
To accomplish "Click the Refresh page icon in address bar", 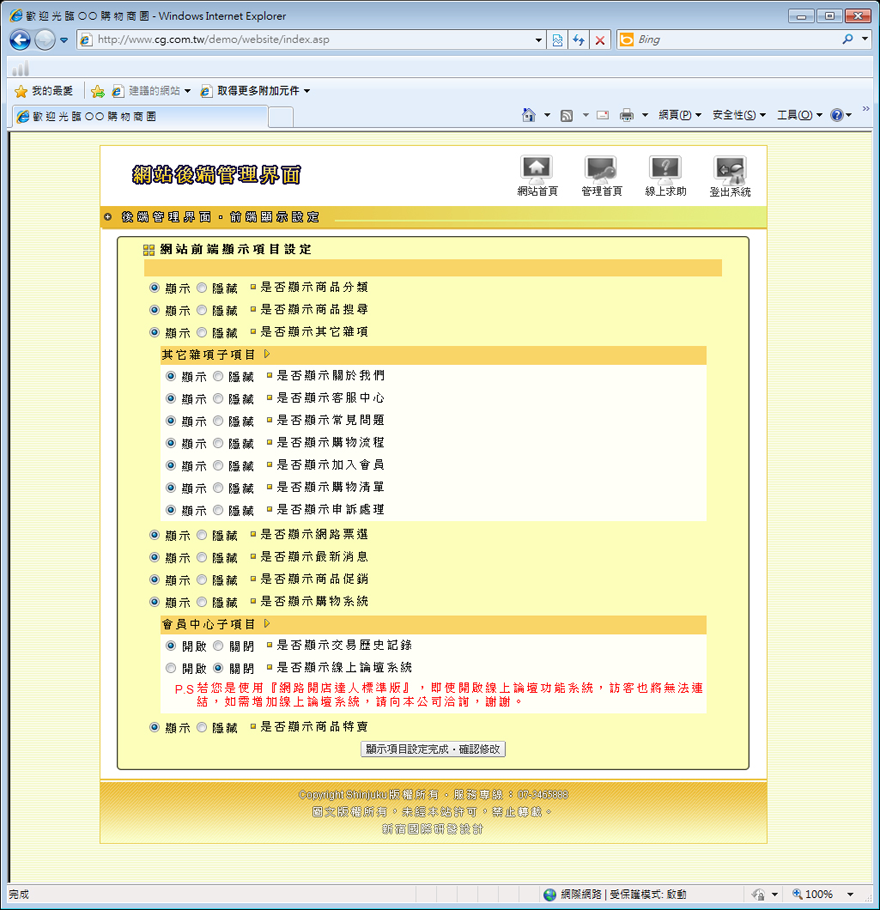I will [x=578, y=40].
